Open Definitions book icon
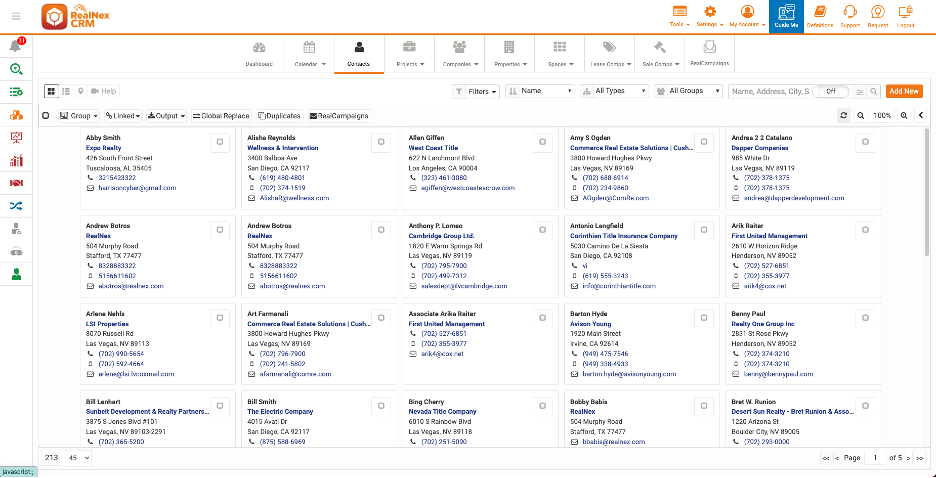This screenshot has width=936, height=478. pos(820,16)
